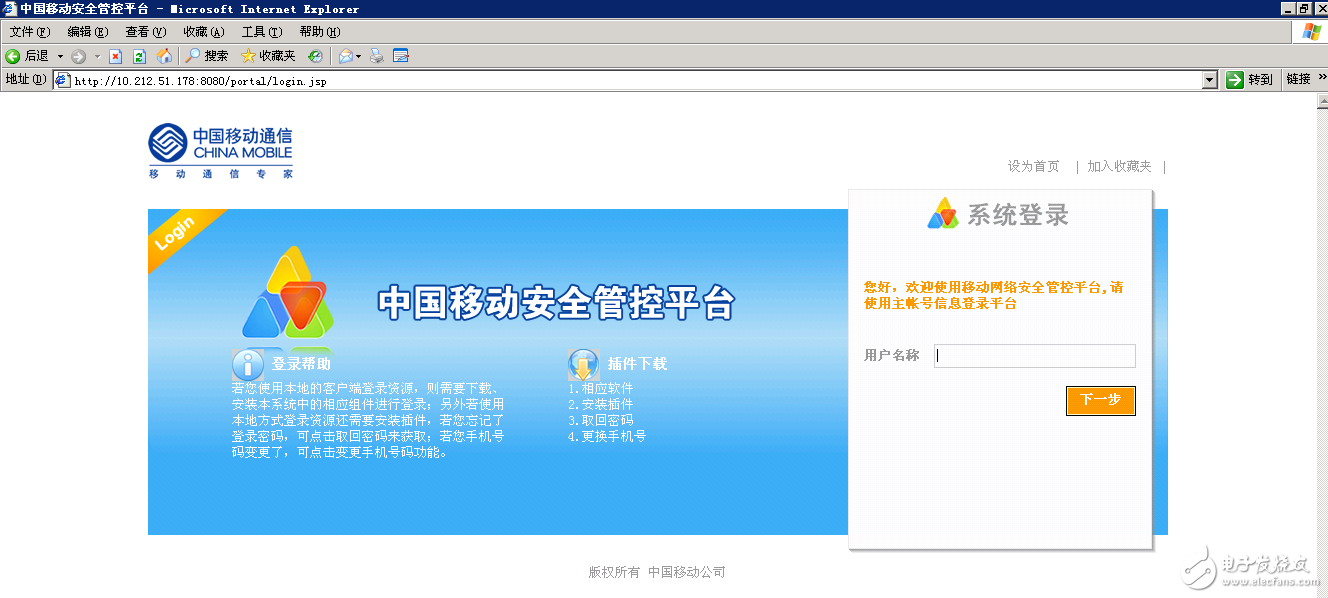Click inside the 用户名称 username field
The width and height of the screenshot is (1328, 598).
pyautogui.click(x=1034, y=355)
